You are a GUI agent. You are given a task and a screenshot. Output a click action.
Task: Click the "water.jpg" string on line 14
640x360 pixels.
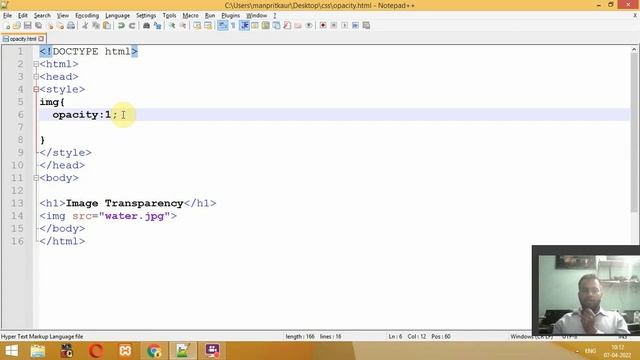134,216
